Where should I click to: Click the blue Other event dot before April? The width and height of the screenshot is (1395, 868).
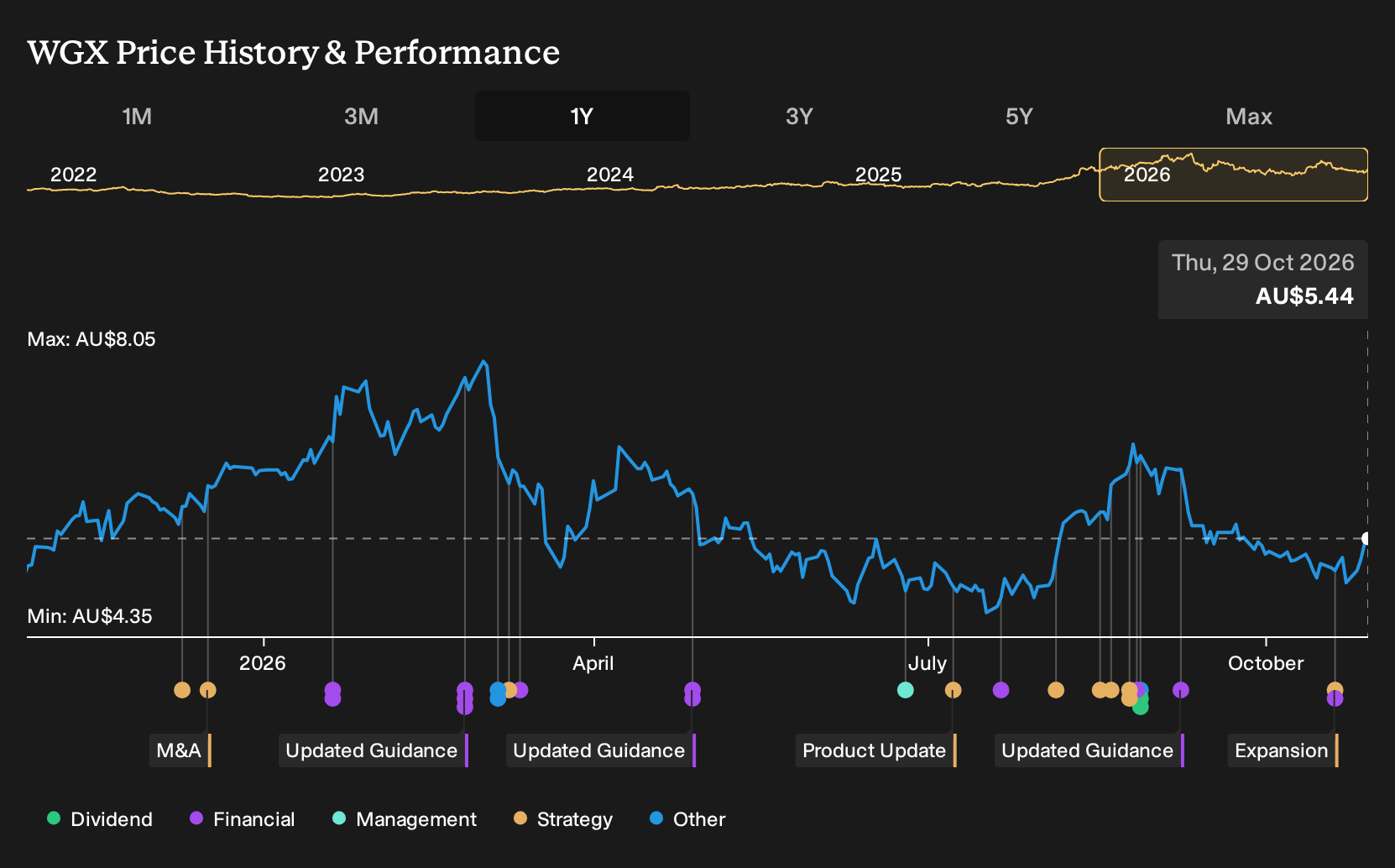[x=498, y=698]
